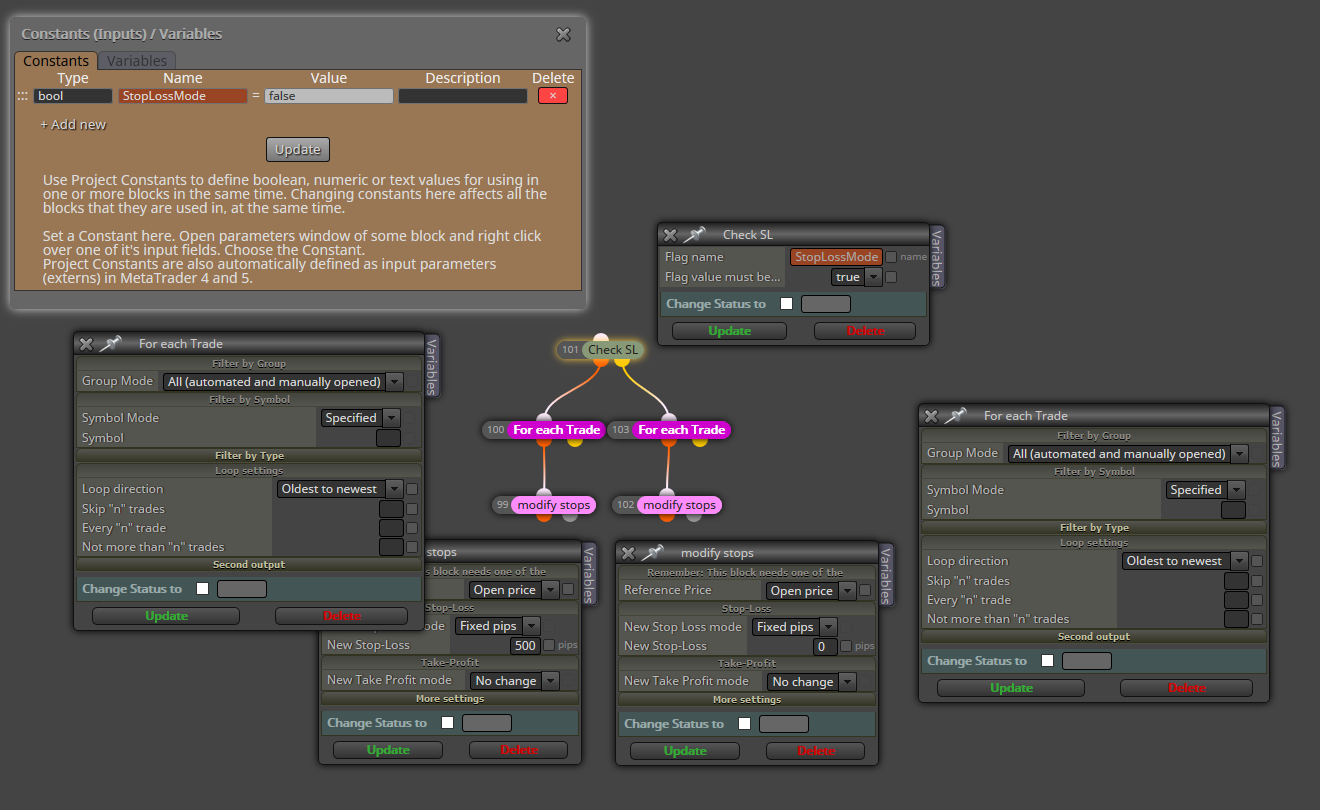The height and width of the screenshot is (810, 1320).
Task: Expand Filter by Type section in left For each Trade
Action: tap(249, 455)
